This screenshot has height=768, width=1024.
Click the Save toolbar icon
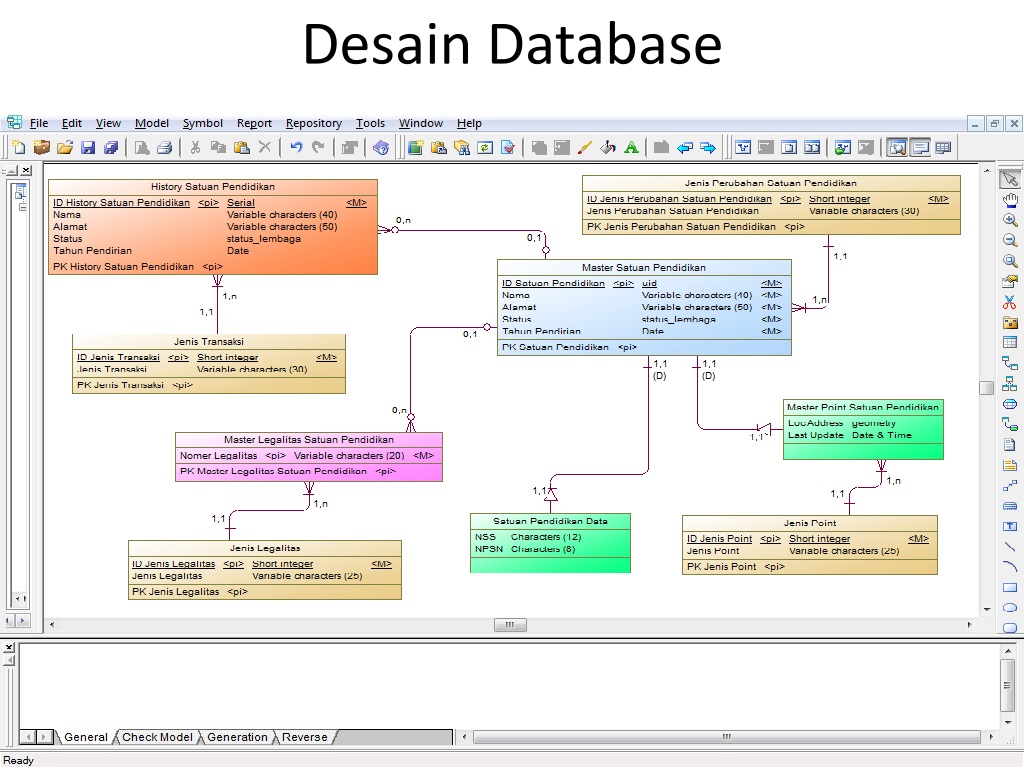click(88, 147)
